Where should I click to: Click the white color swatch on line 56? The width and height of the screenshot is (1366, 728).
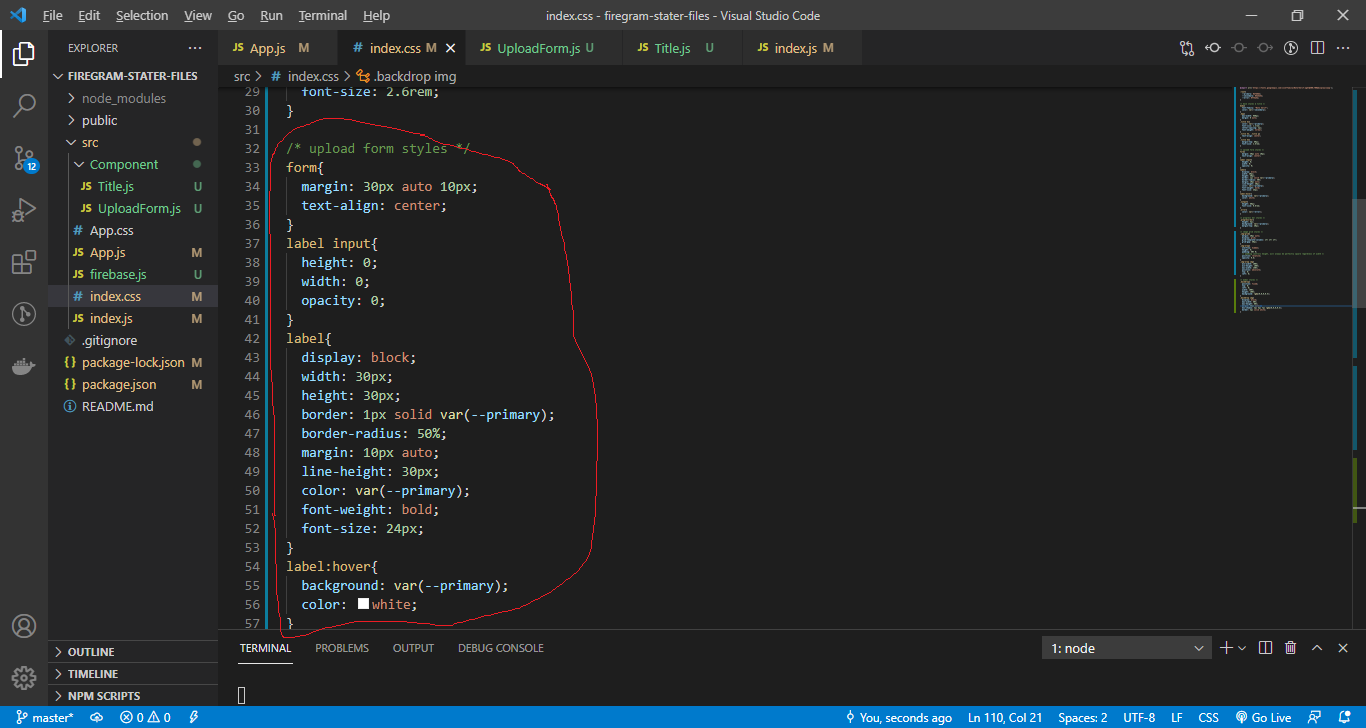click(x=363, y=604)
